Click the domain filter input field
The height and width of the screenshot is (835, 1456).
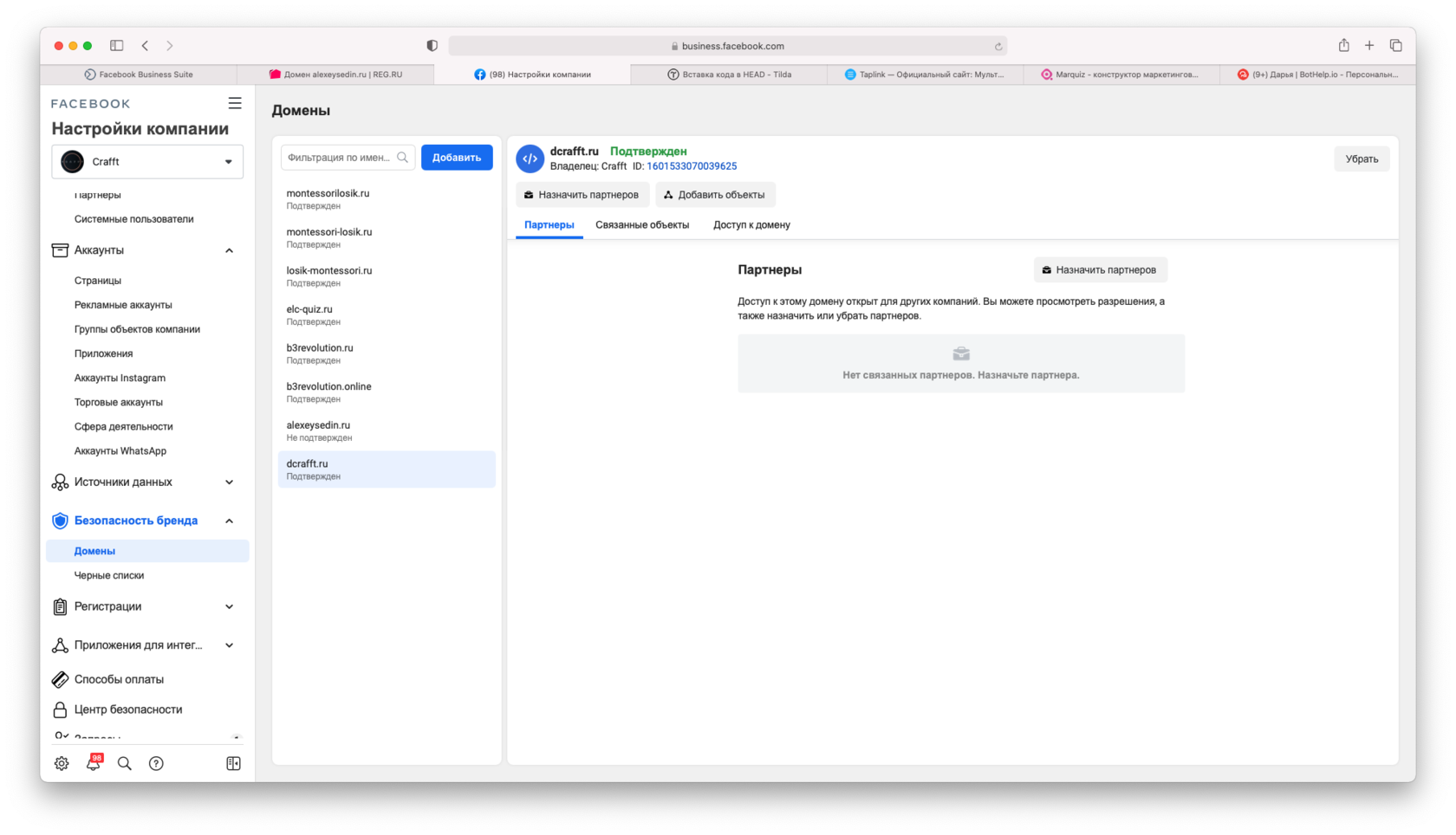pyautogui.click(x=348, y=158)
